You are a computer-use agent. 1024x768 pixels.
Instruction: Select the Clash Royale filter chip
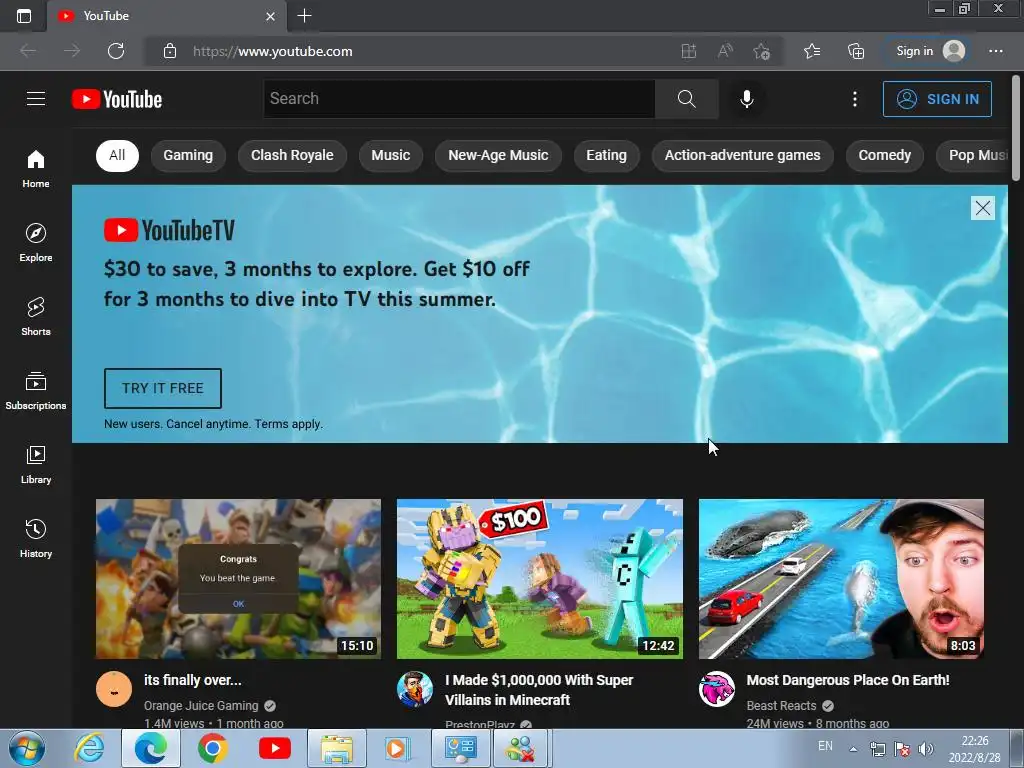(x=292, y=155)
